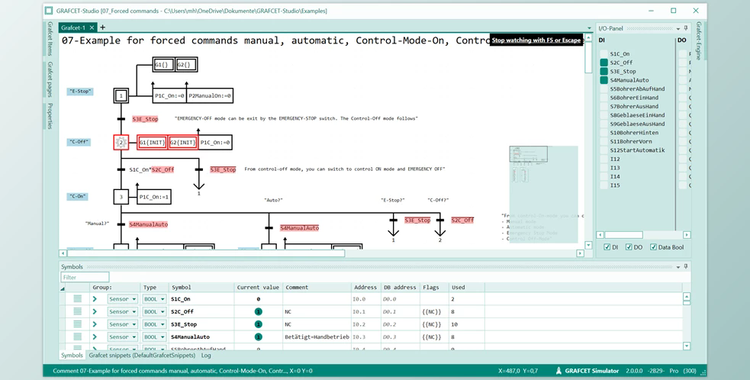The image size is (750, 380).
Task: Close the Grafcet-1 document tab
Action: click(92, 28)
